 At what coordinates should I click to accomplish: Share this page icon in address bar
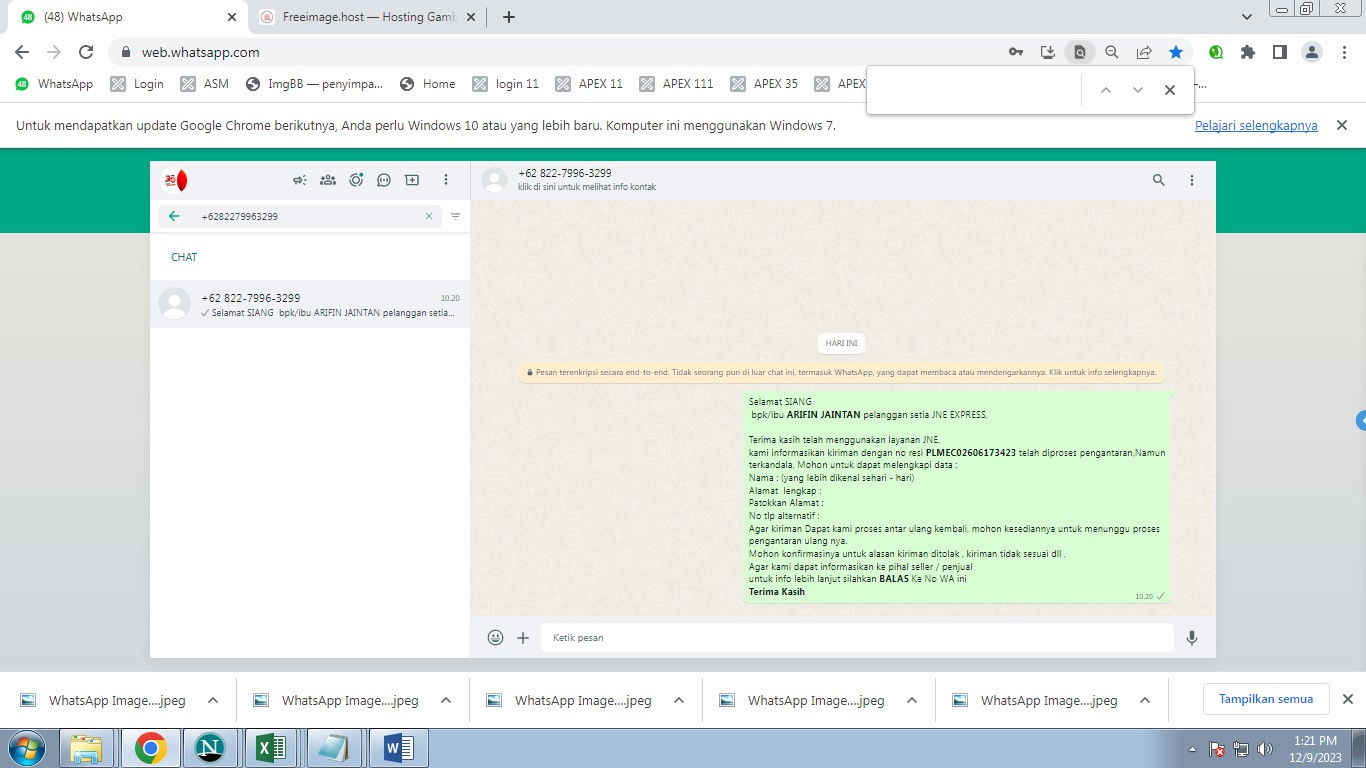pos(1144,52)
